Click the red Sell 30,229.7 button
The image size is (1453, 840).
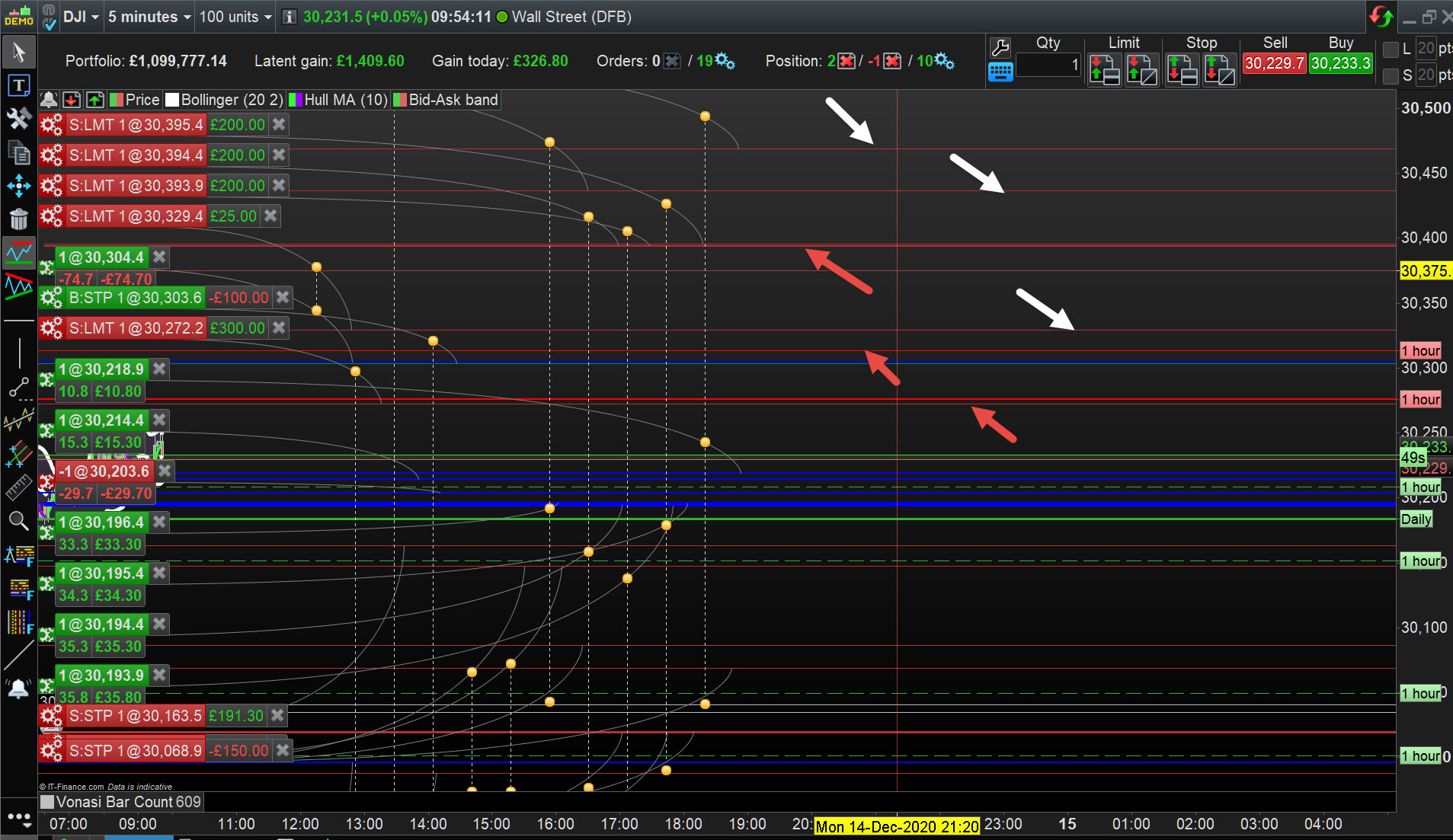1274,63
